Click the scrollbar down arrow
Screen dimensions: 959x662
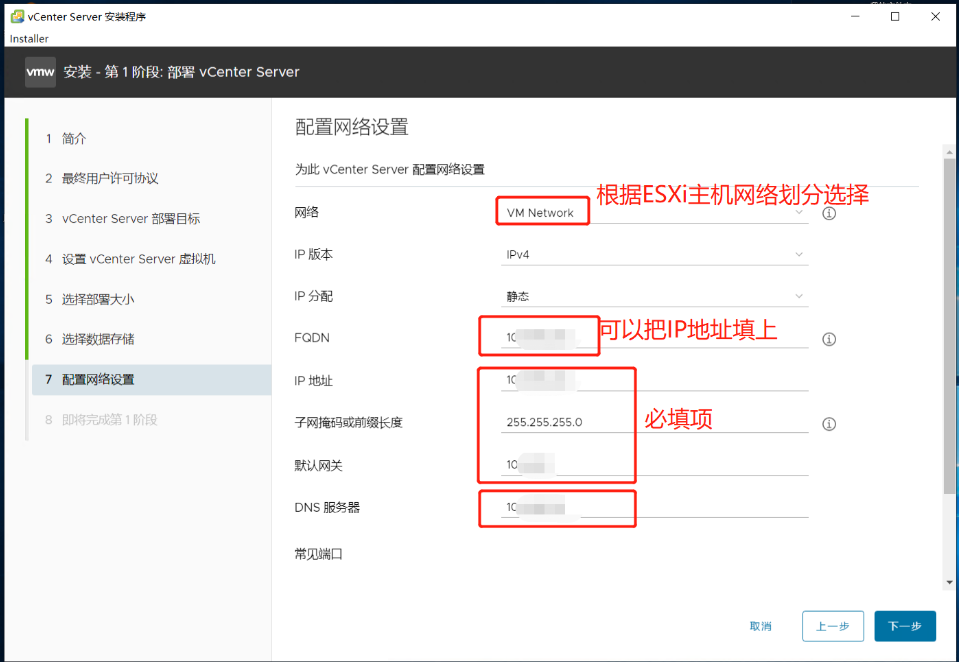(949, 582)
